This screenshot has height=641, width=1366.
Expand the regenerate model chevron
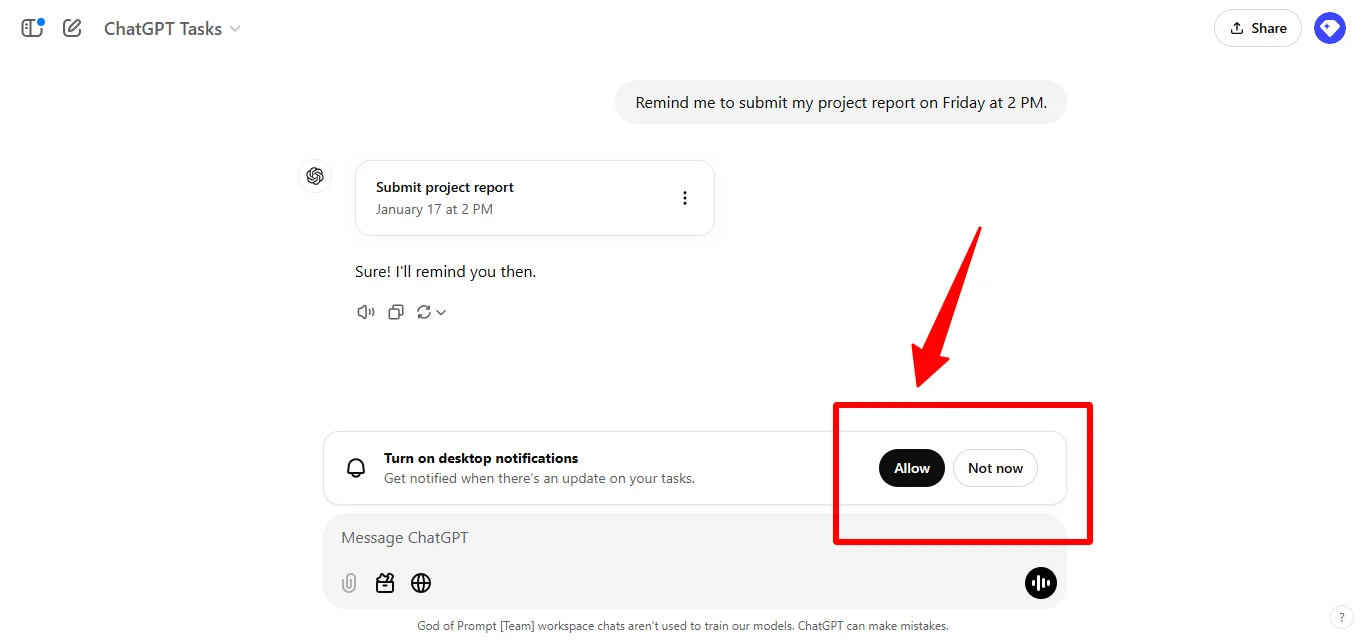(x=441, y=313)
